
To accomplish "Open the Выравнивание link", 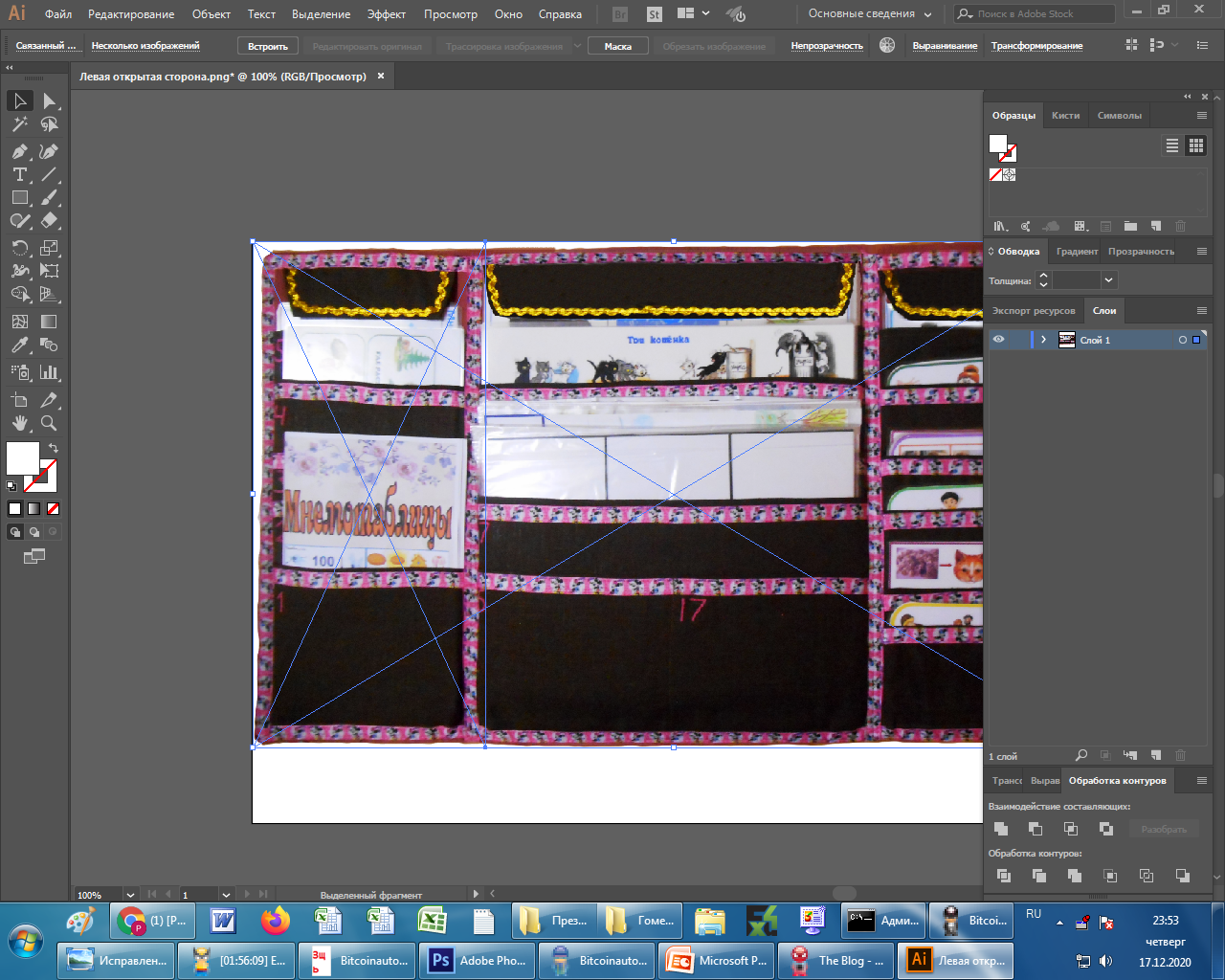I will click(x=945, y=46).
